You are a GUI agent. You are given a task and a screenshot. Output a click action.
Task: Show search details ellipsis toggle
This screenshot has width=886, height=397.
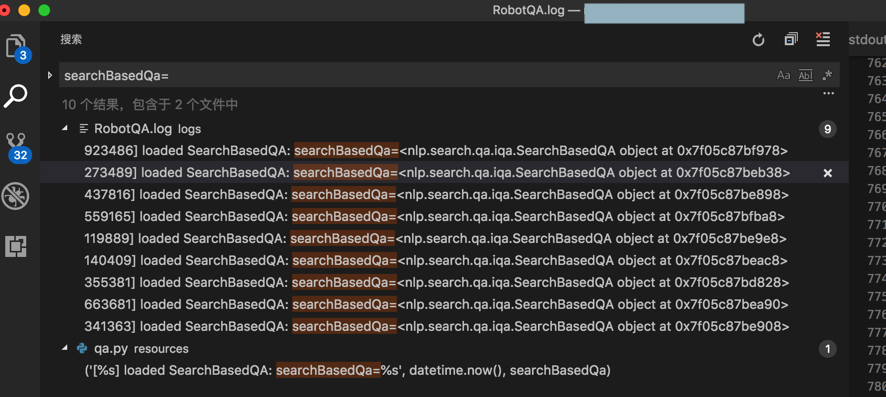pyautogui.click(x=828, y=94)
